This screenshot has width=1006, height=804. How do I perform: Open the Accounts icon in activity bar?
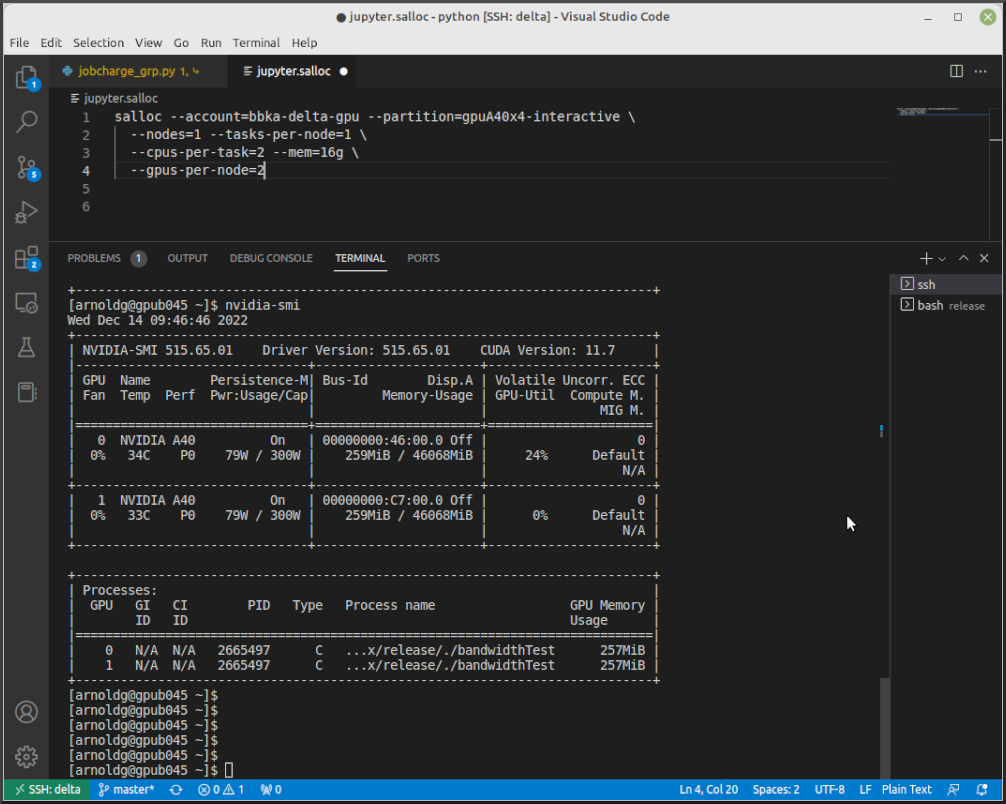pos(26,712)
